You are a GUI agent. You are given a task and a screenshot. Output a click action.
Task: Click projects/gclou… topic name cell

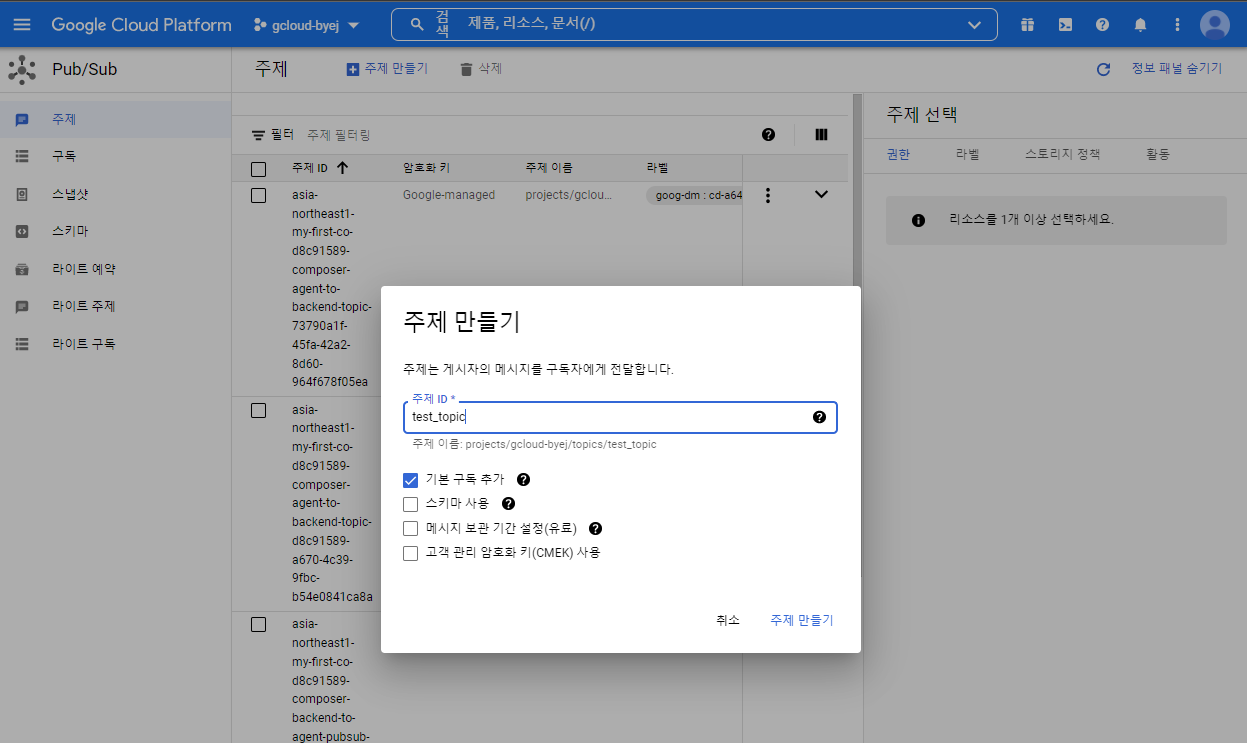tap(569, 195)
